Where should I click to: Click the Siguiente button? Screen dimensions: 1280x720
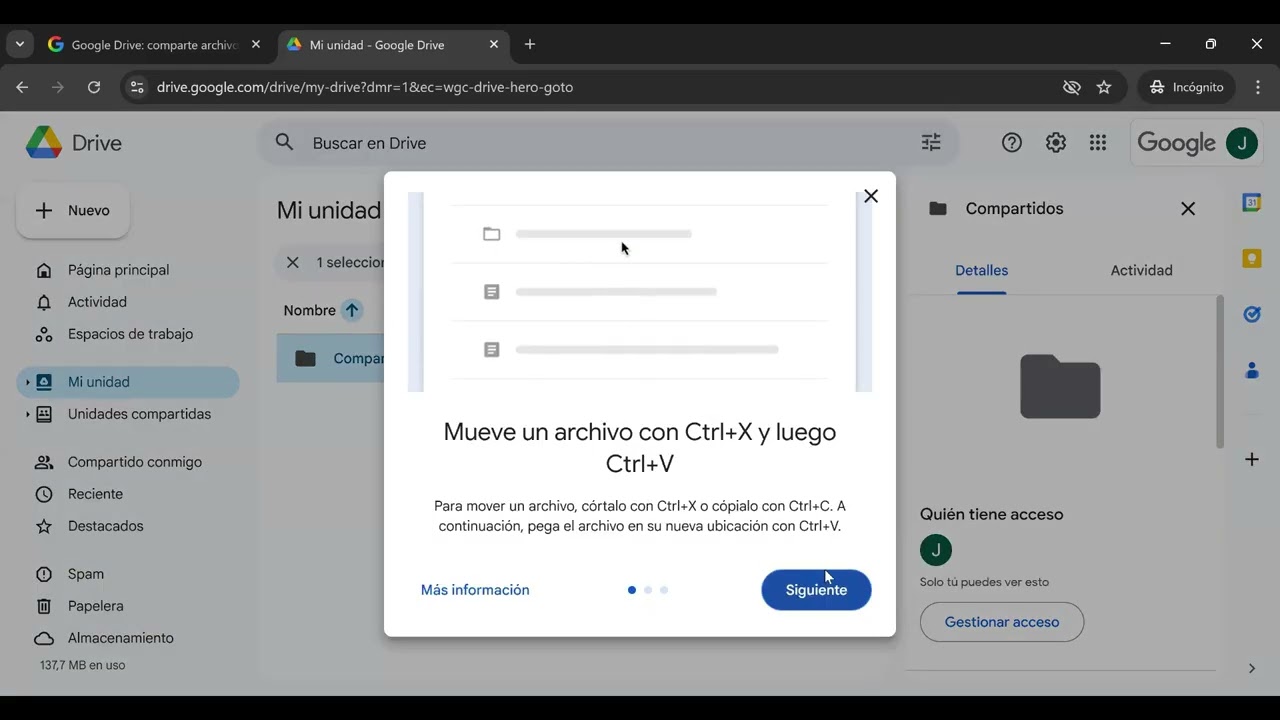816,590
